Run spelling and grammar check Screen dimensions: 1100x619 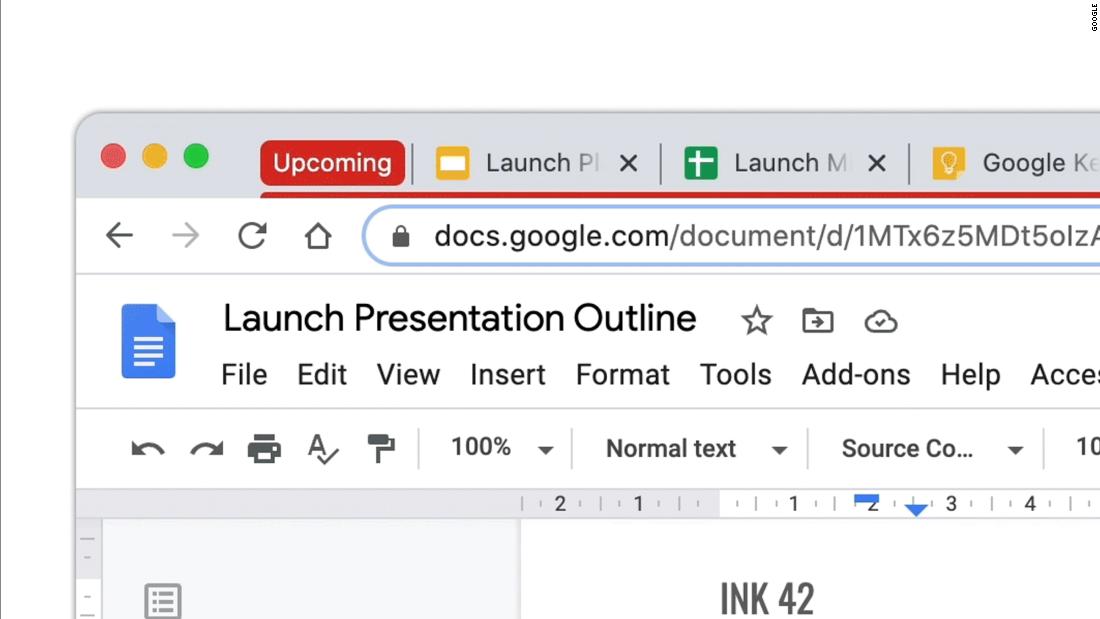323,448
